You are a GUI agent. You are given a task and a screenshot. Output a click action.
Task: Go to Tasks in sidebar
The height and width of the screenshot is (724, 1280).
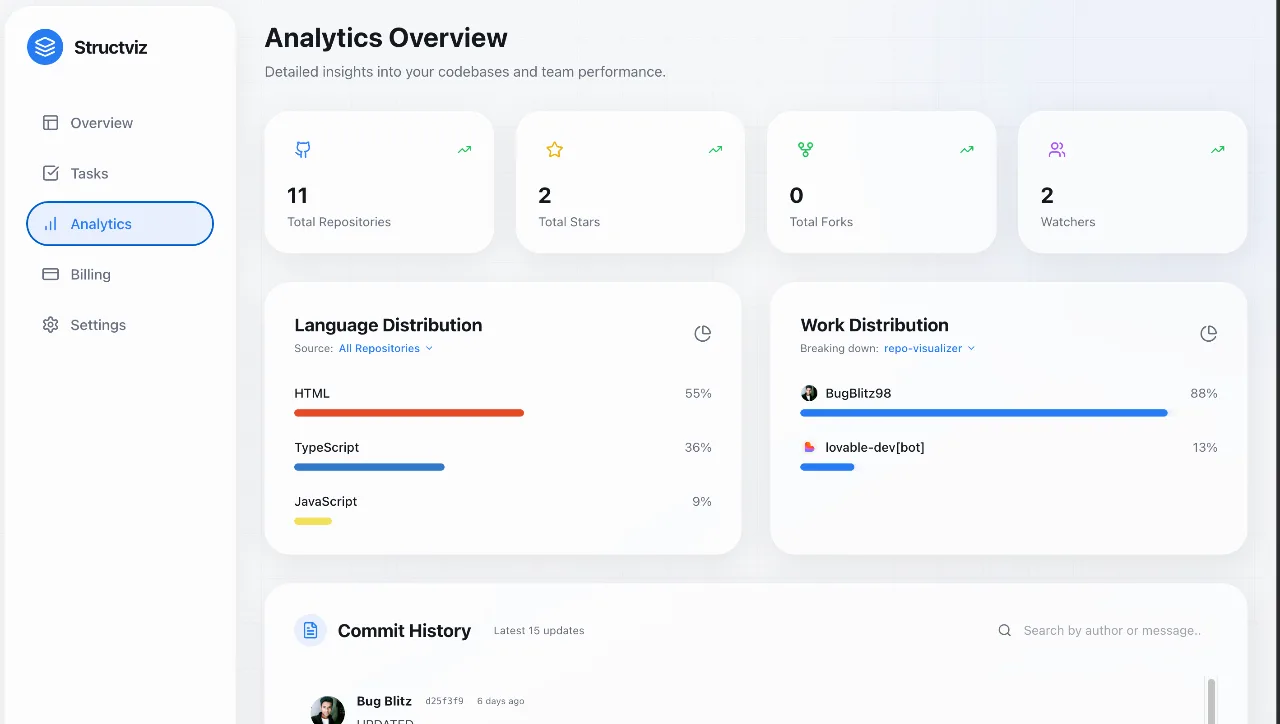coord(120,173)
